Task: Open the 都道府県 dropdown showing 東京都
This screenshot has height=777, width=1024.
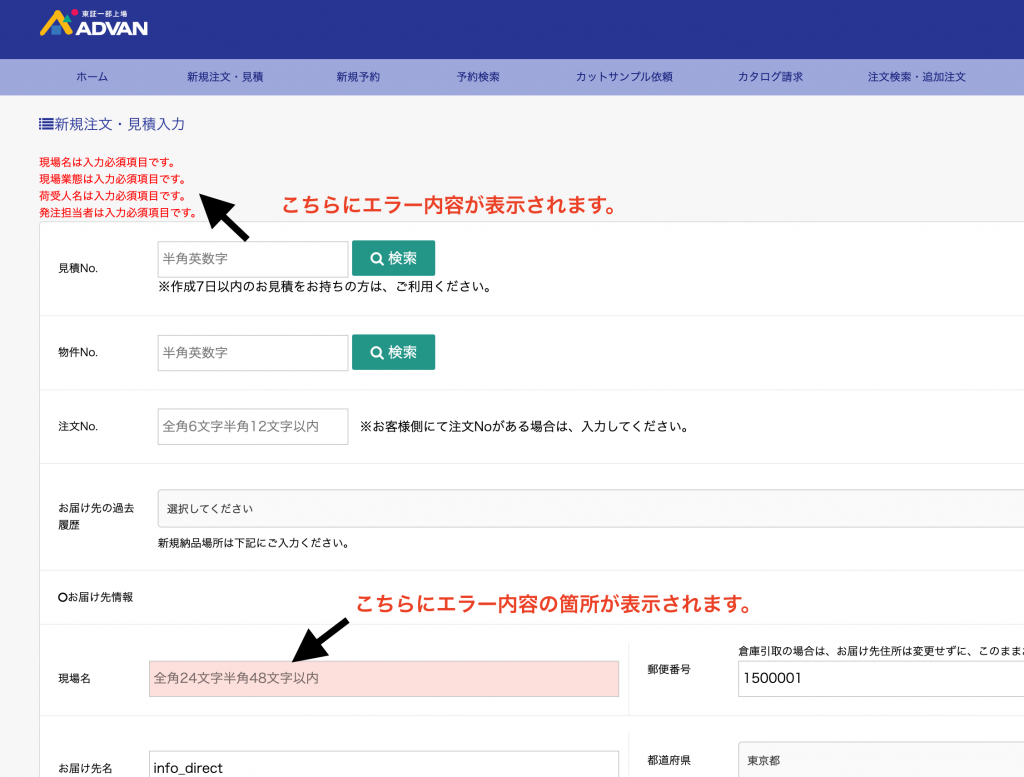Action: pyautogui.click(x=880, y=760)
